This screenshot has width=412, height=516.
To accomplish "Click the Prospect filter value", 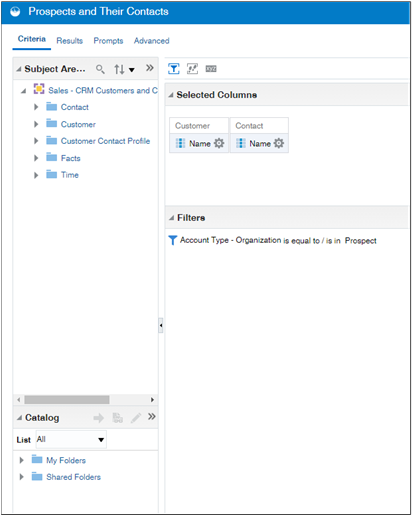I will tap(360, 241).
